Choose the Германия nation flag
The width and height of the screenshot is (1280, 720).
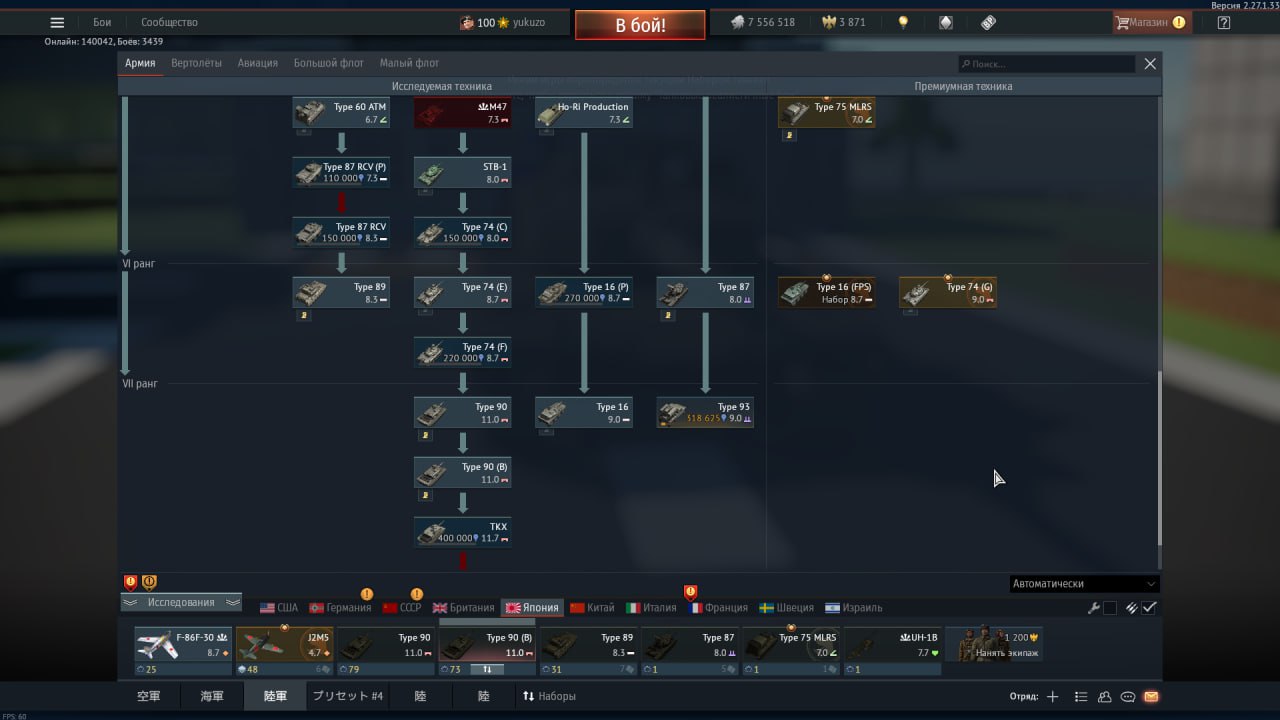pos(340,608)
